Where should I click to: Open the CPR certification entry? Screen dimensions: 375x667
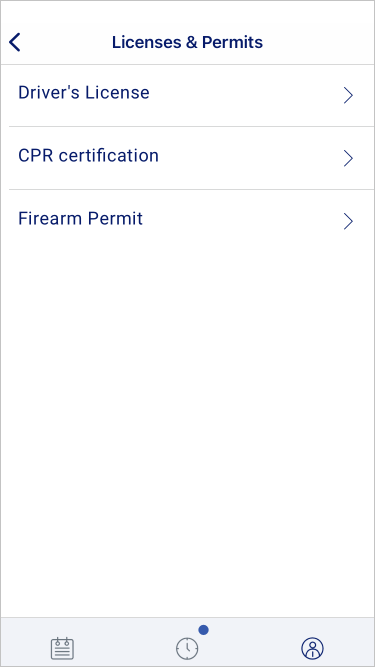(x=188, y=158)
